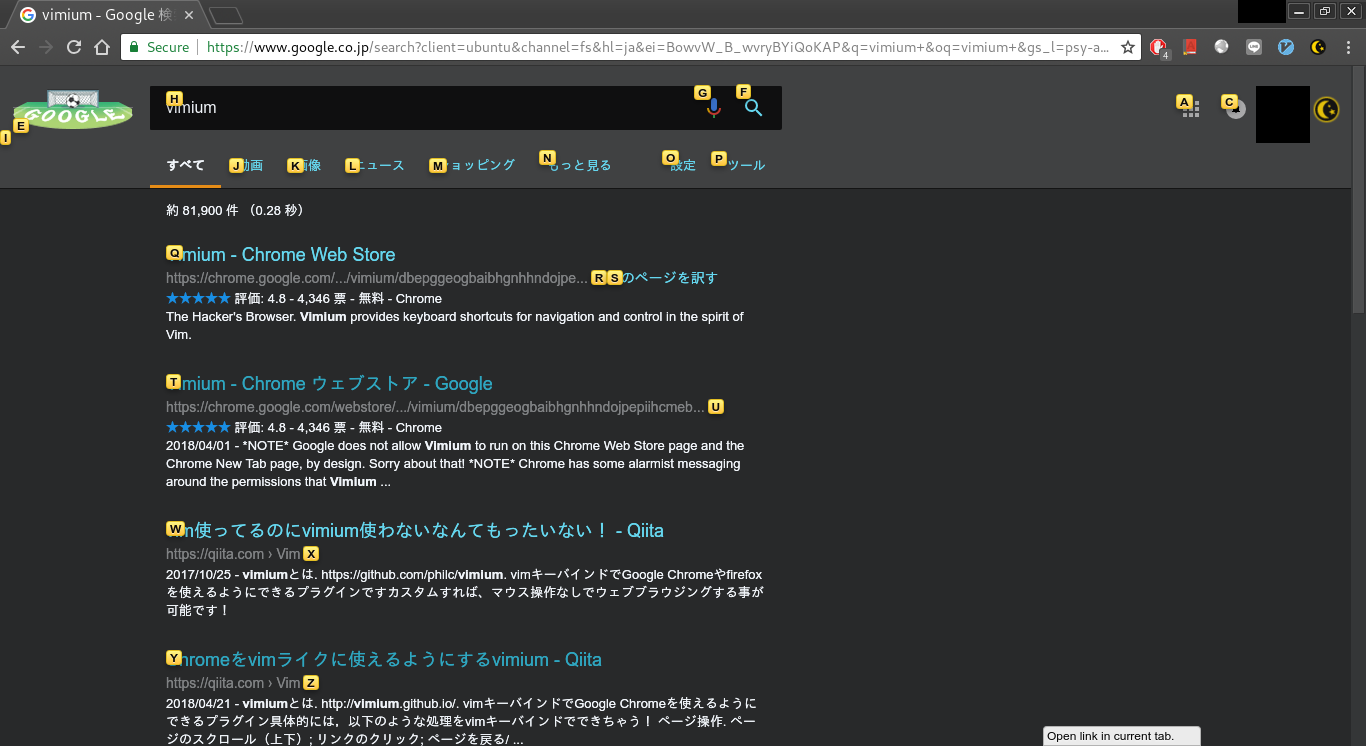This screenshot has height=746, width=1366.
Task: Open a new tab
Action: coord(227,15)
